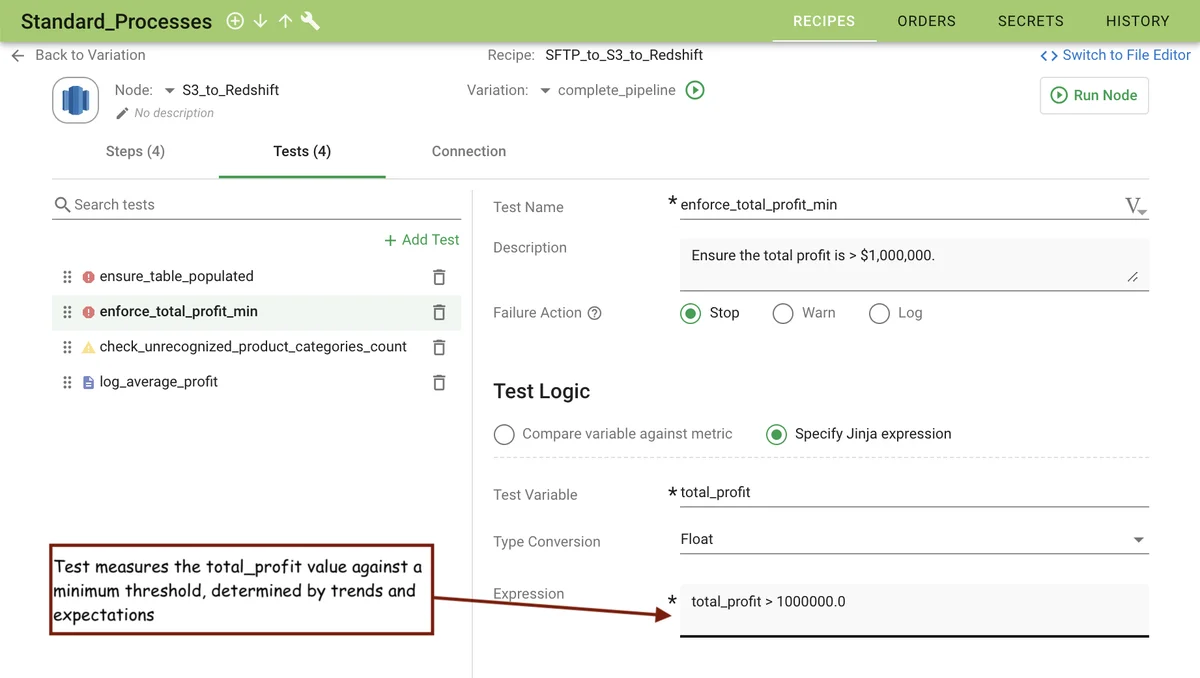Add a new test with Add Test
The height and width of the screenshot is (678, 1200).
(x=421, y=240)
